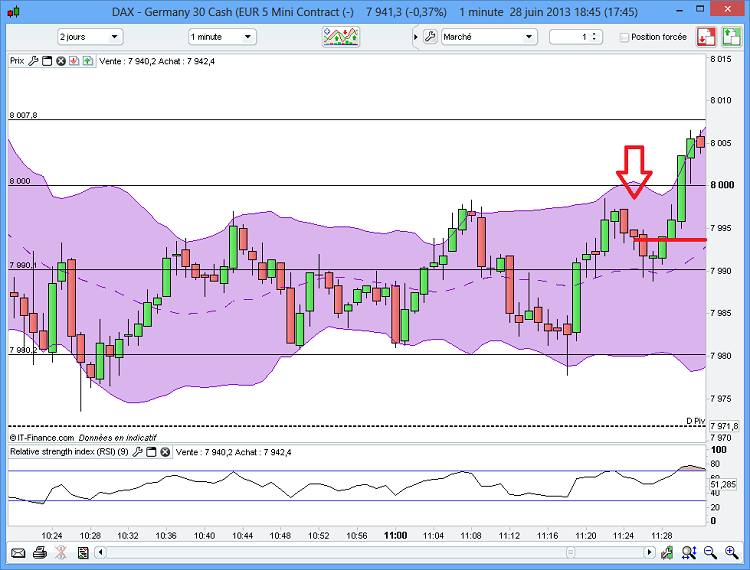Open the indicators chart icon in toolbar
This screenshot has width=750, height=570.
coord(341,37)
